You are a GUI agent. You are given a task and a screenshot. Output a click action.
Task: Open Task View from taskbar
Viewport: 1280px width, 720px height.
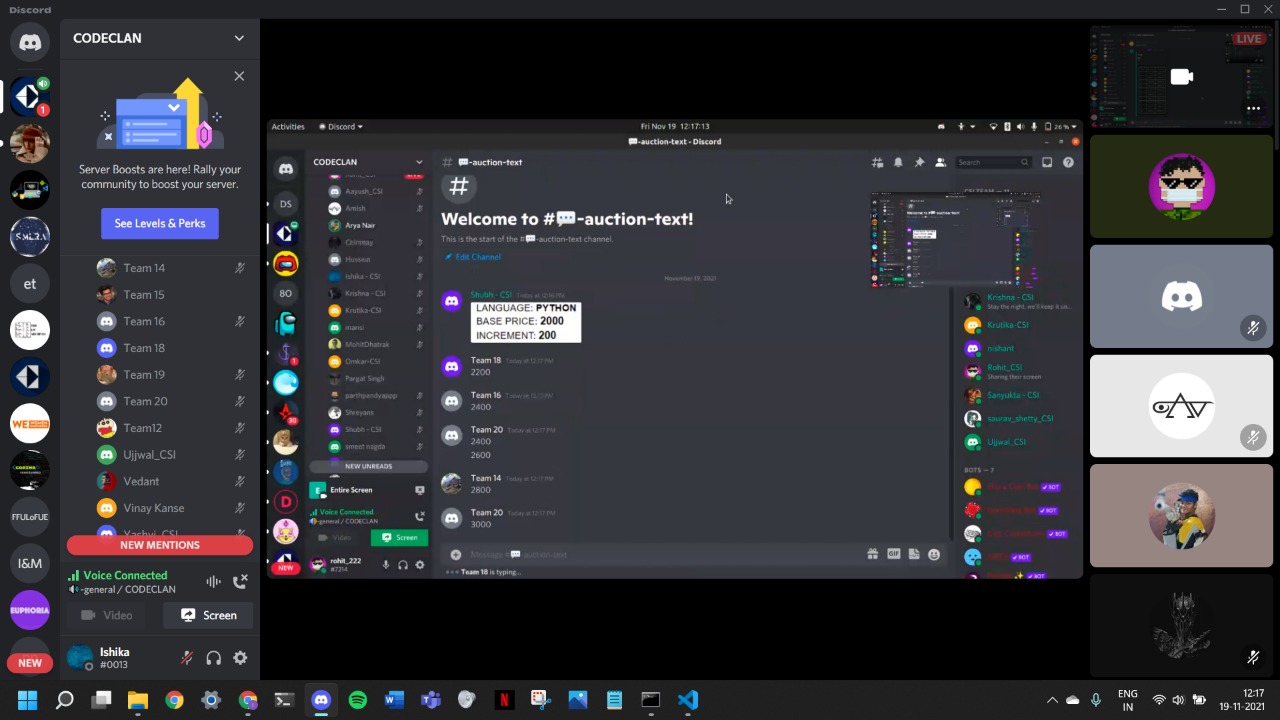pyautogui.click(x=101, y=700)
